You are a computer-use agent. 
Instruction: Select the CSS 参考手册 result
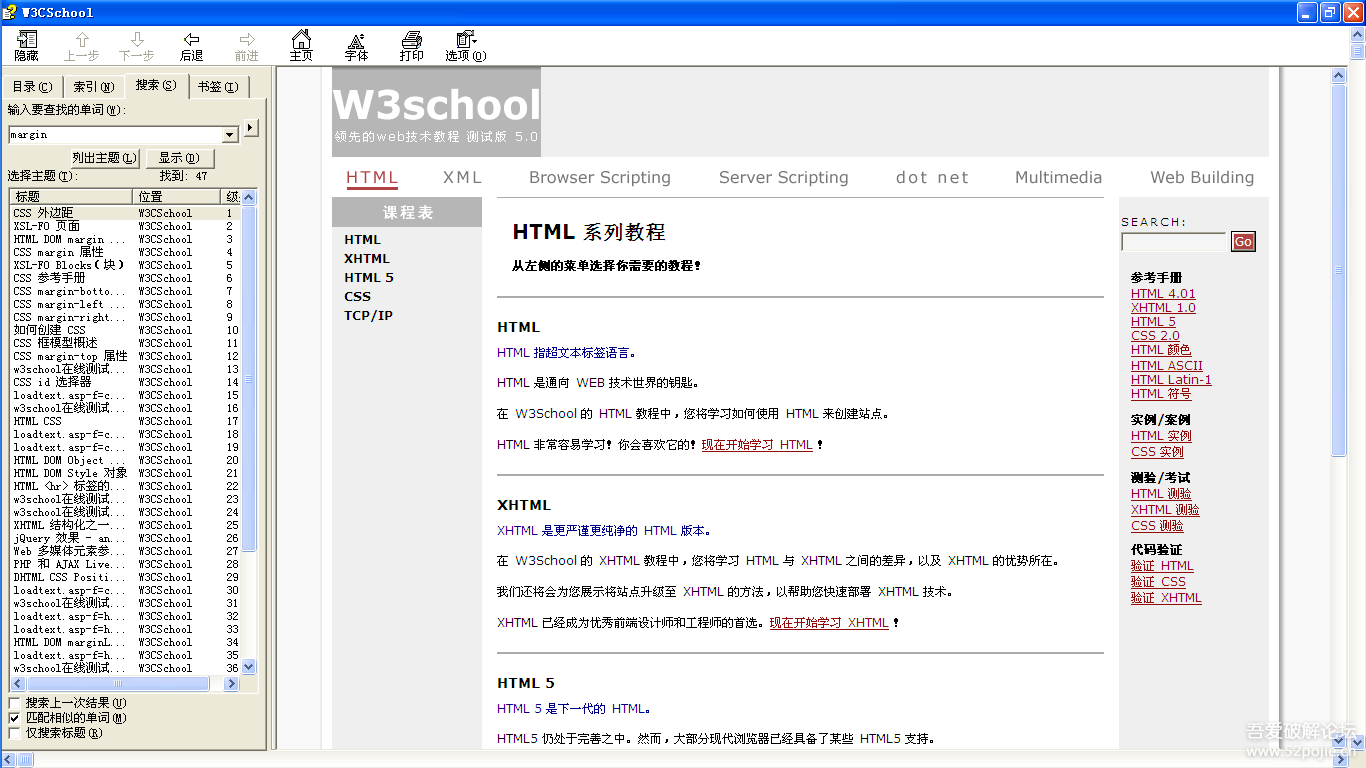124,278
